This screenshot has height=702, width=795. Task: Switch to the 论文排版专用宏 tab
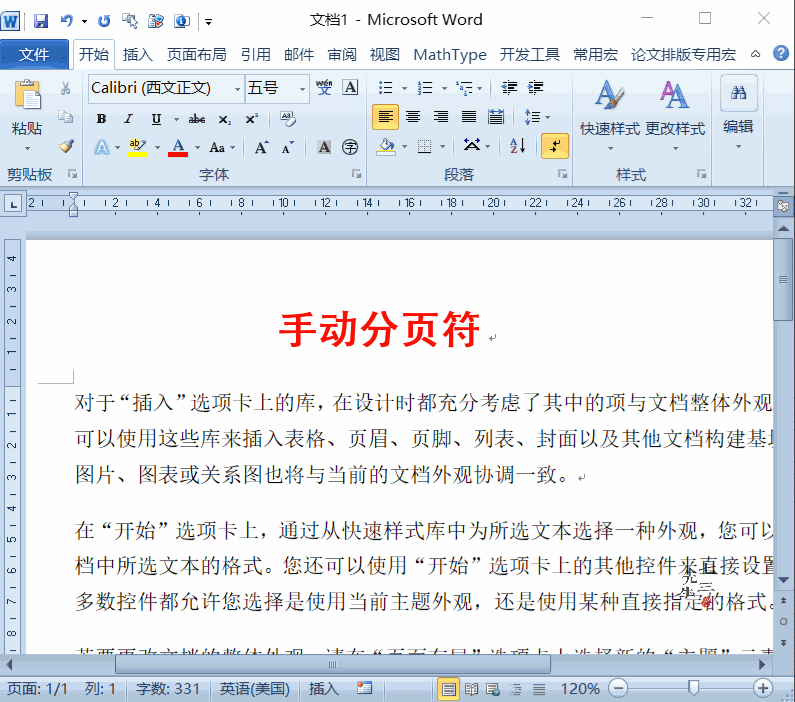point(683,54)
